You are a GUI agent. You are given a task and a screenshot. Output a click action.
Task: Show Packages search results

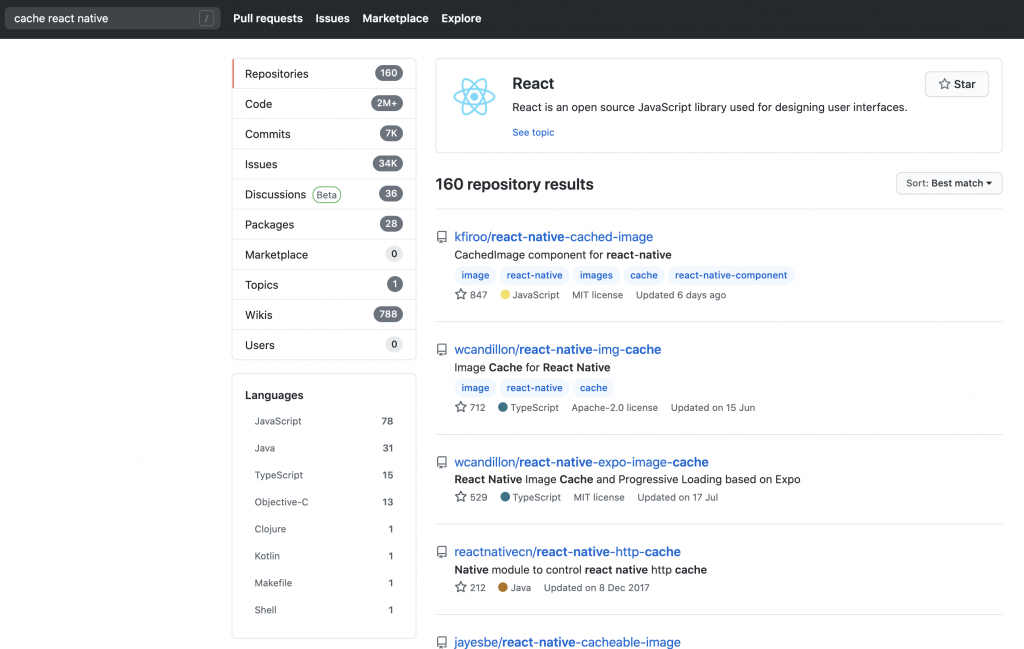click(324, 224)
